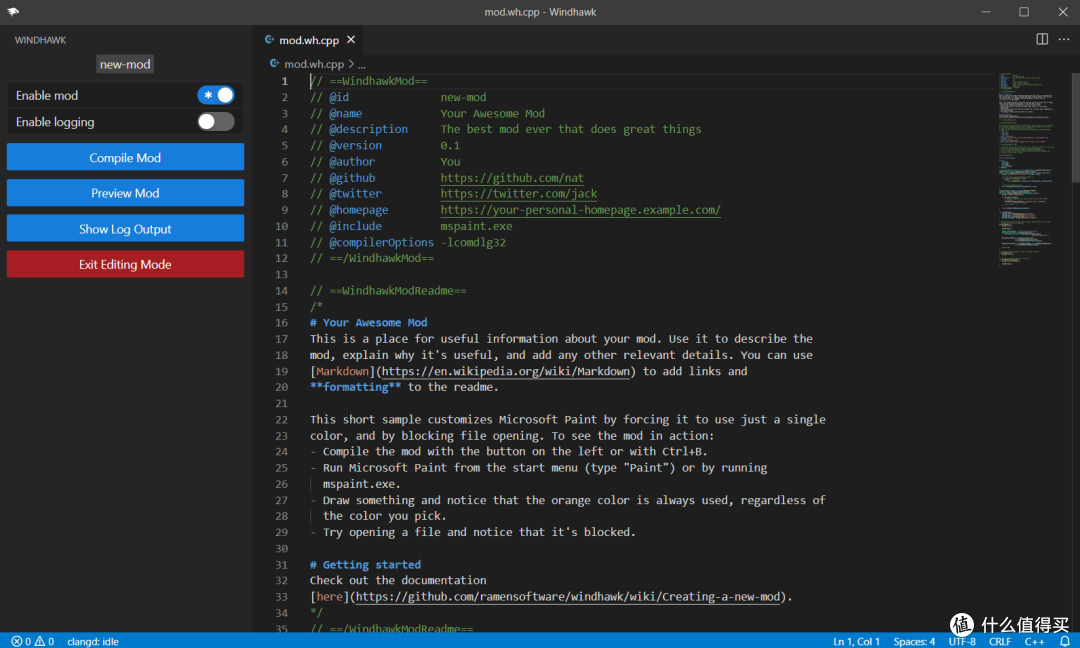
Task: Click the errors and warnings status indicator
Action: [32, 641]
